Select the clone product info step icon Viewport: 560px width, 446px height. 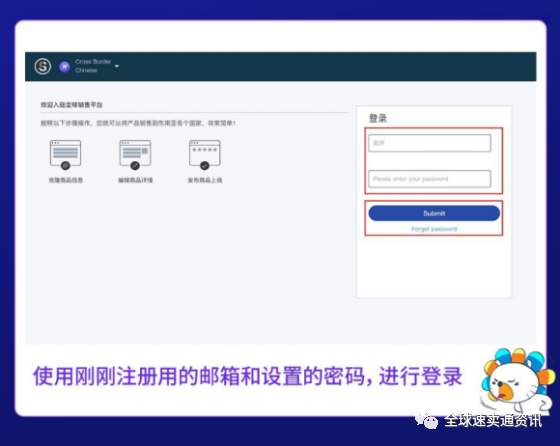click(x=65, y=155)
